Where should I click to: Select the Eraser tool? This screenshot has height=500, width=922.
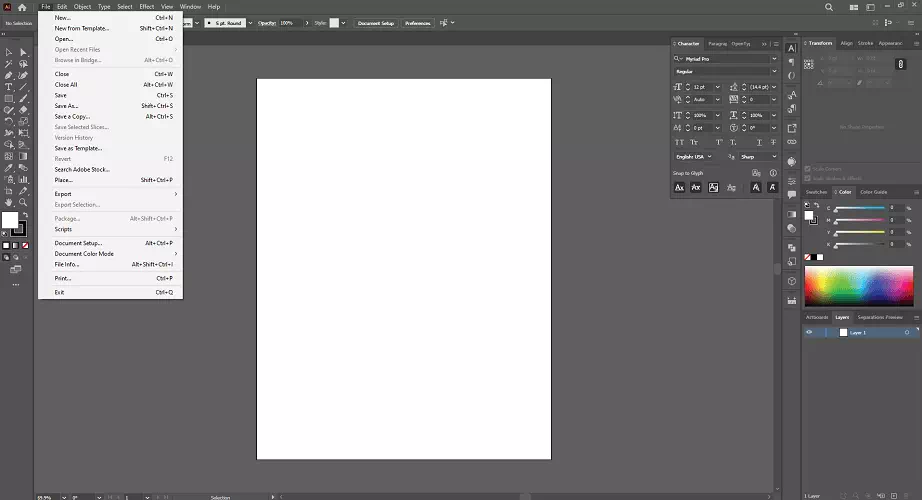[24, 110]
